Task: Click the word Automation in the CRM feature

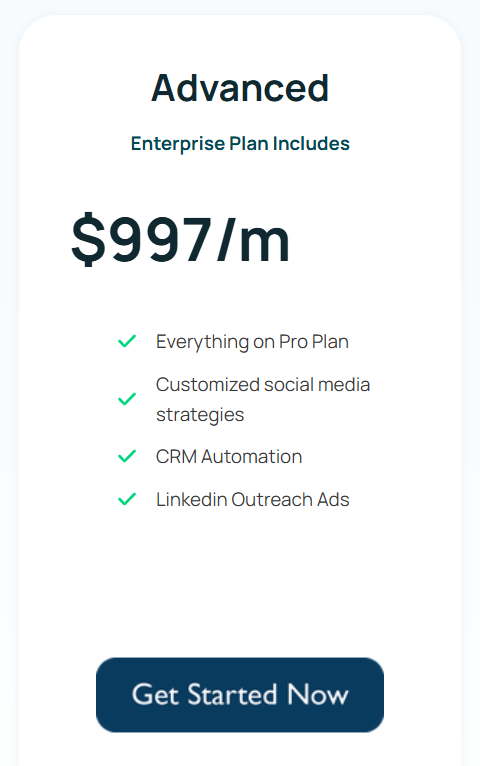Action: click(251, 456)
